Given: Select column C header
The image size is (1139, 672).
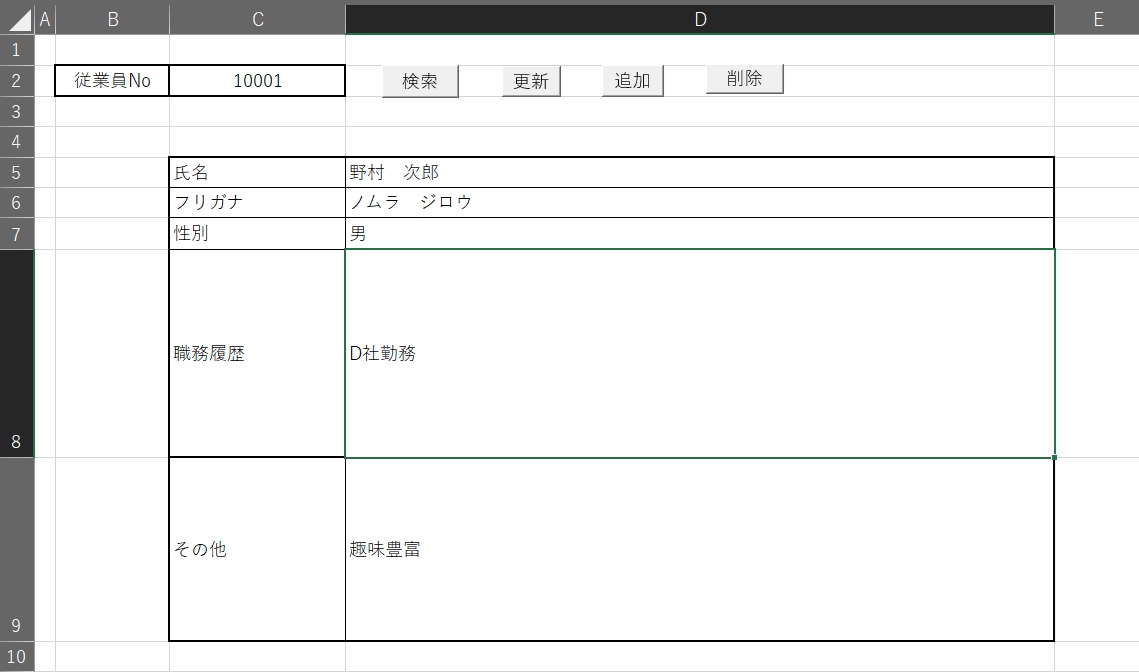Looking at the screenshot, I should [x=257, y=19].
